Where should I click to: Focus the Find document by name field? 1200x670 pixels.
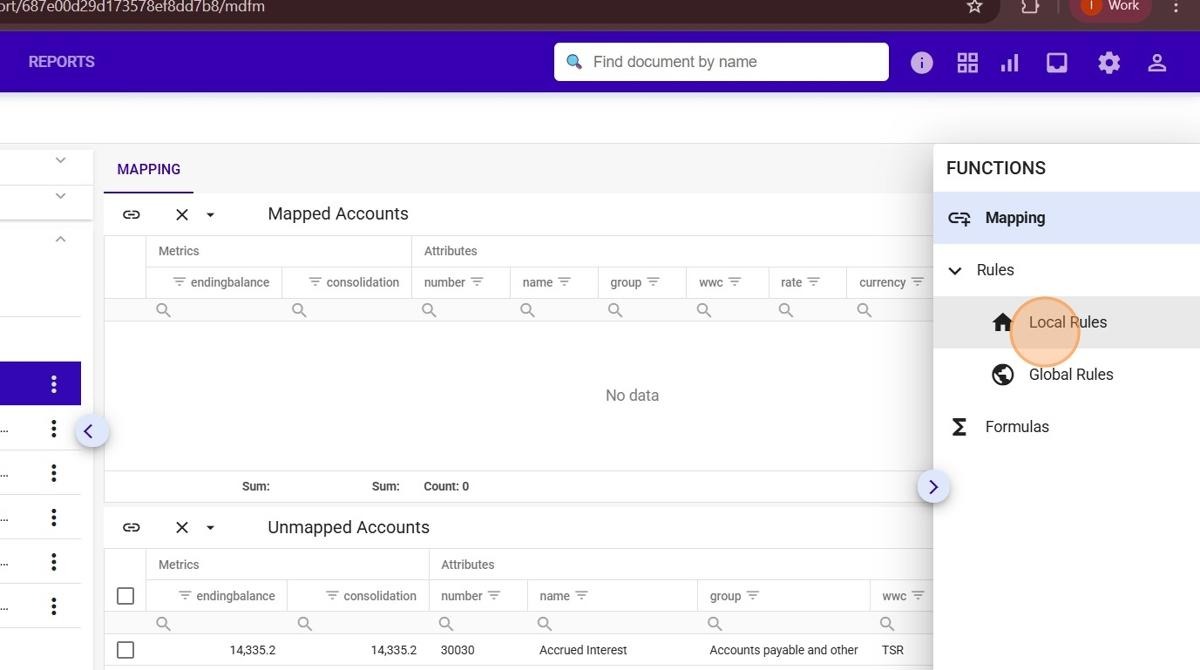tap(721, 62)
